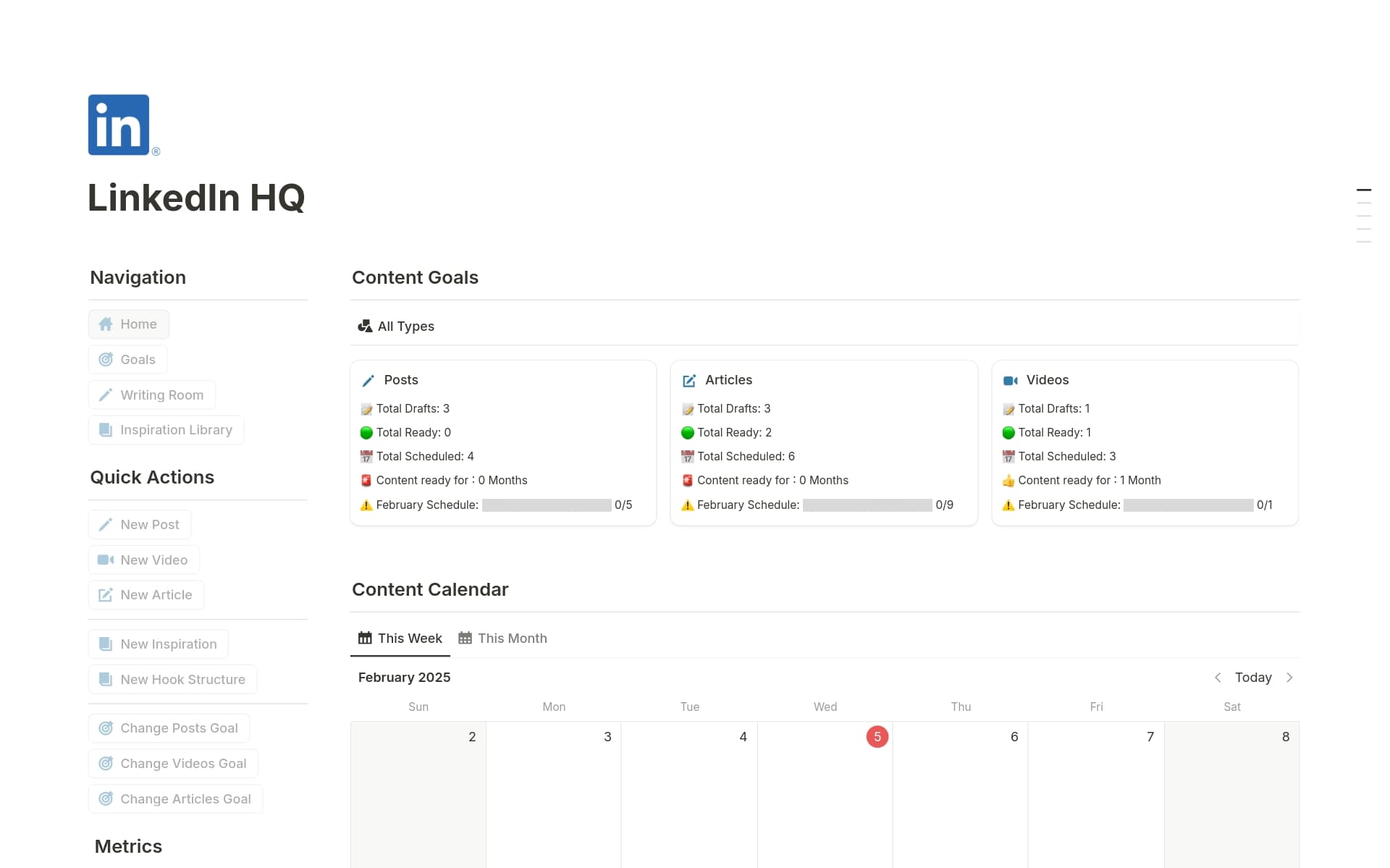Image resolution: width=1390 pixels, height=868 pixels.
Task: Go to previous week with left chevron
Action: pos(1218,678)
